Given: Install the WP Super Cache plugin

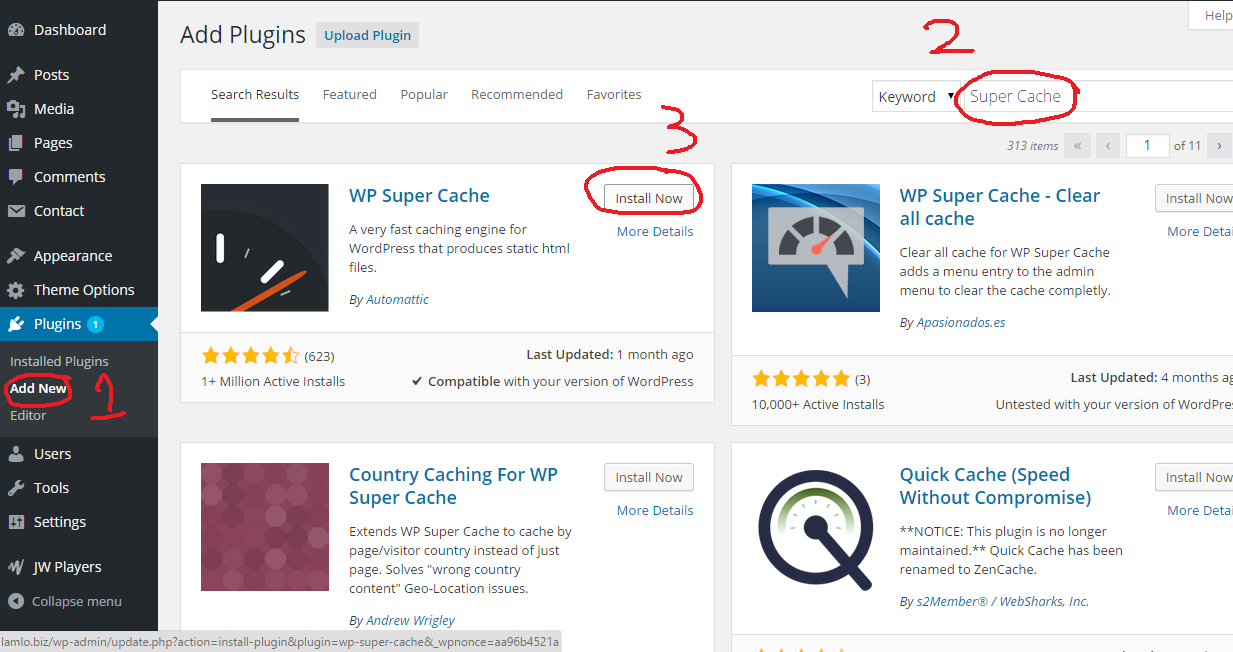Looking at the screenshot, I should (649, 198).
